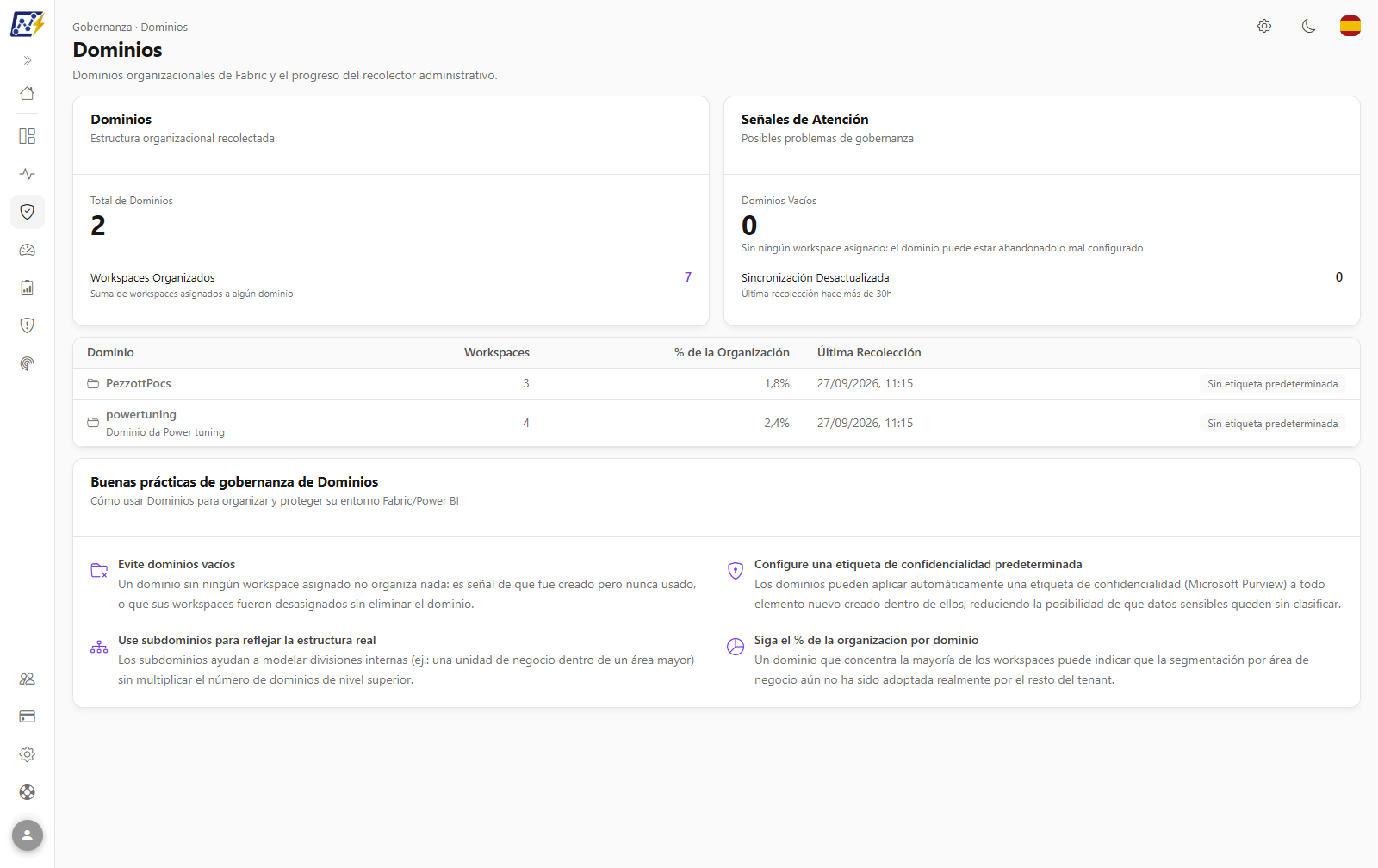Click the 'Evite dominios vacíos' folder icon
This screenshot has width=1378, height=868.
(x=99, y=571)
